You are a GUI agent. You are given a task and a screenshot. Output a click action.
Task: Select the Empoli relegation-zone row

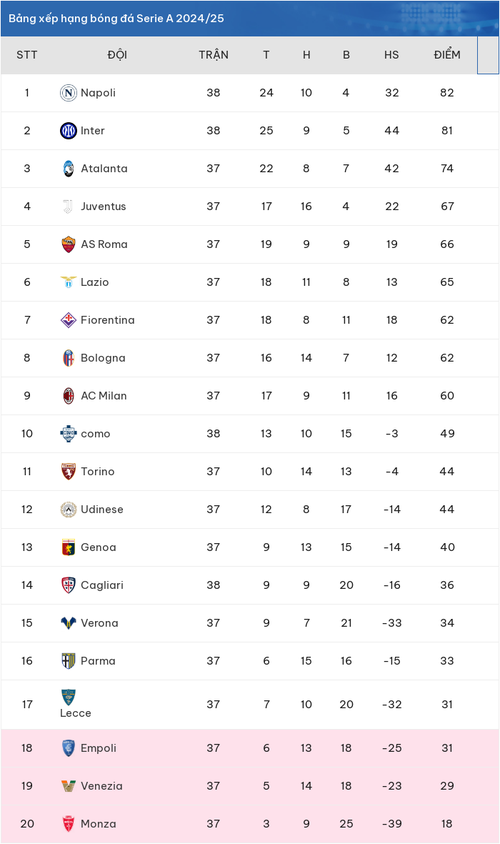coord(250,748)
